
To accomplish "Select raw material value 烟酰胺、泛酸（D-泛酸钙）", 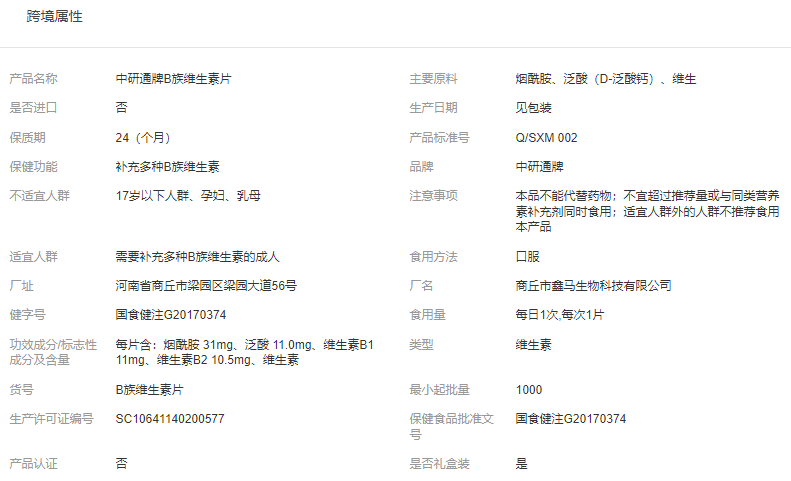I will click(x=587, y=79).
